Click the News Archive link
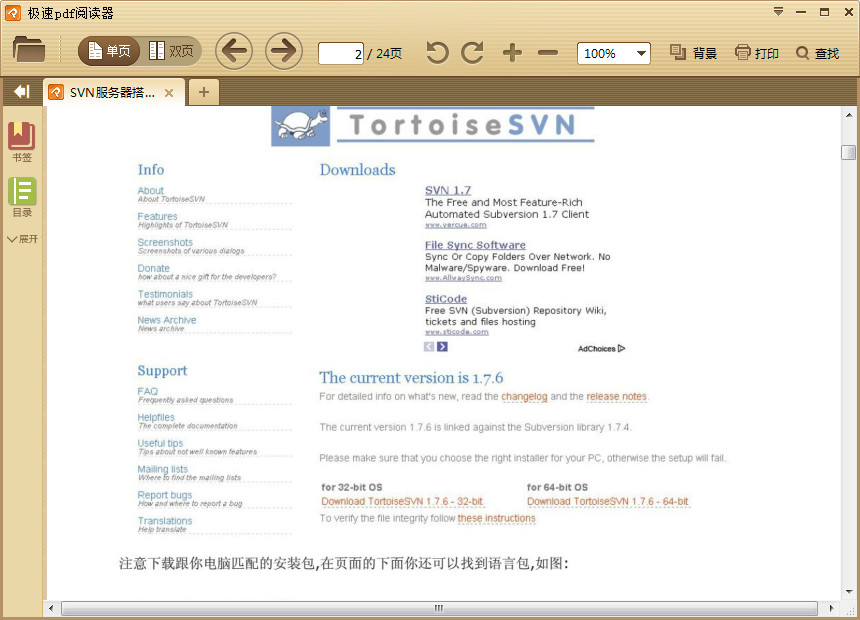This screenshot has height=620, width=860. (x=167, y=320)
